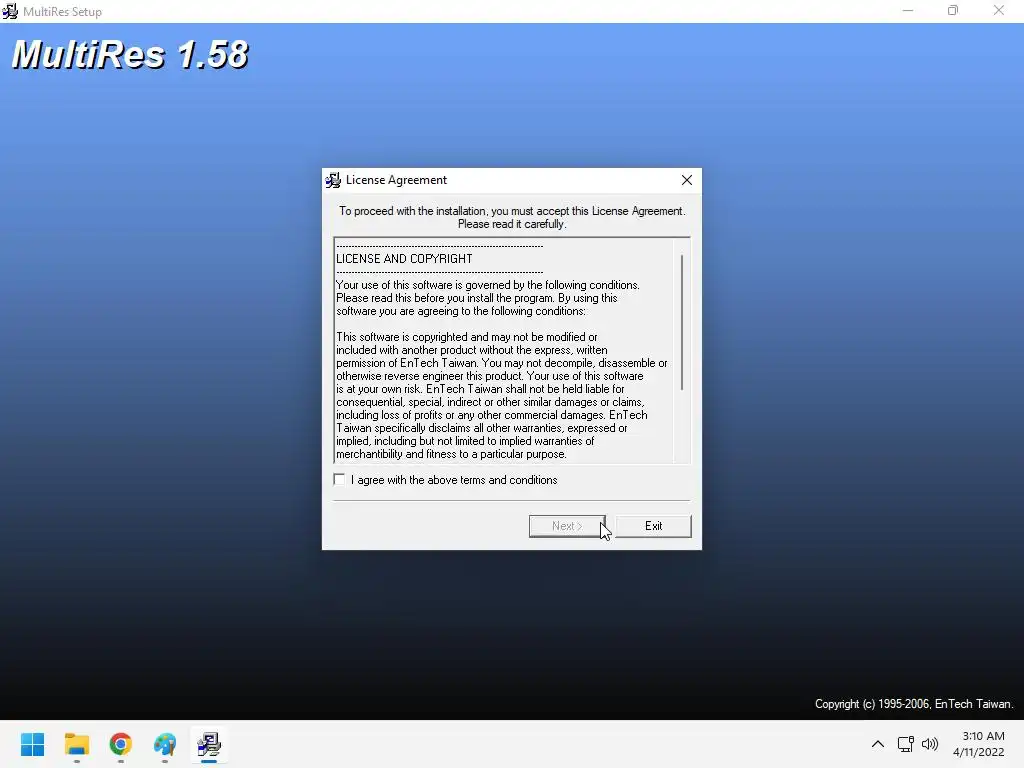Image resolution: width=1024 pixels, height=768 pixels.
Task: Open Google Chrome from the taskbar
Action: tap(121, 744)
